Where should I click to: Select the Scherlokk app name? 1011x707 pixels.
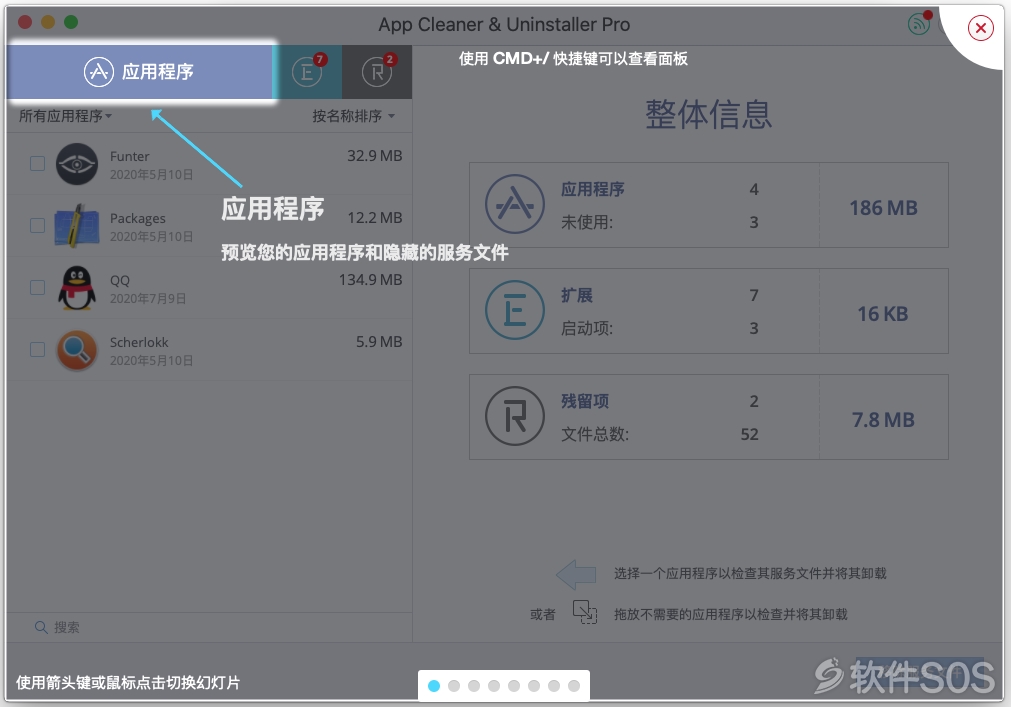(139, 342)
